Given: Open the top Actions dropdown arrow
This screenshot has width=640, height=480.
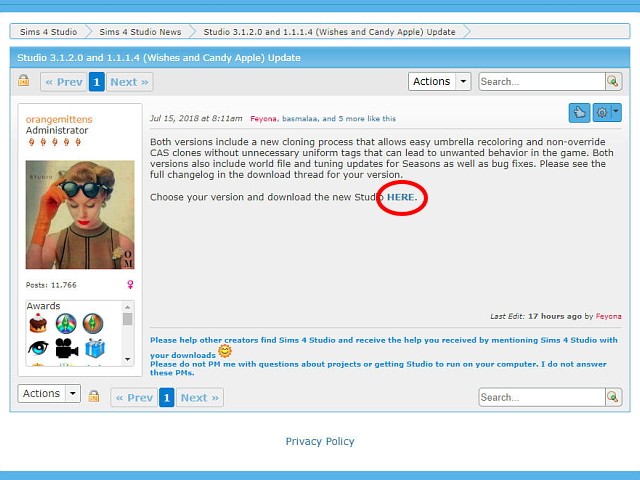Looking at the screenshot, I should coord(463,81).
